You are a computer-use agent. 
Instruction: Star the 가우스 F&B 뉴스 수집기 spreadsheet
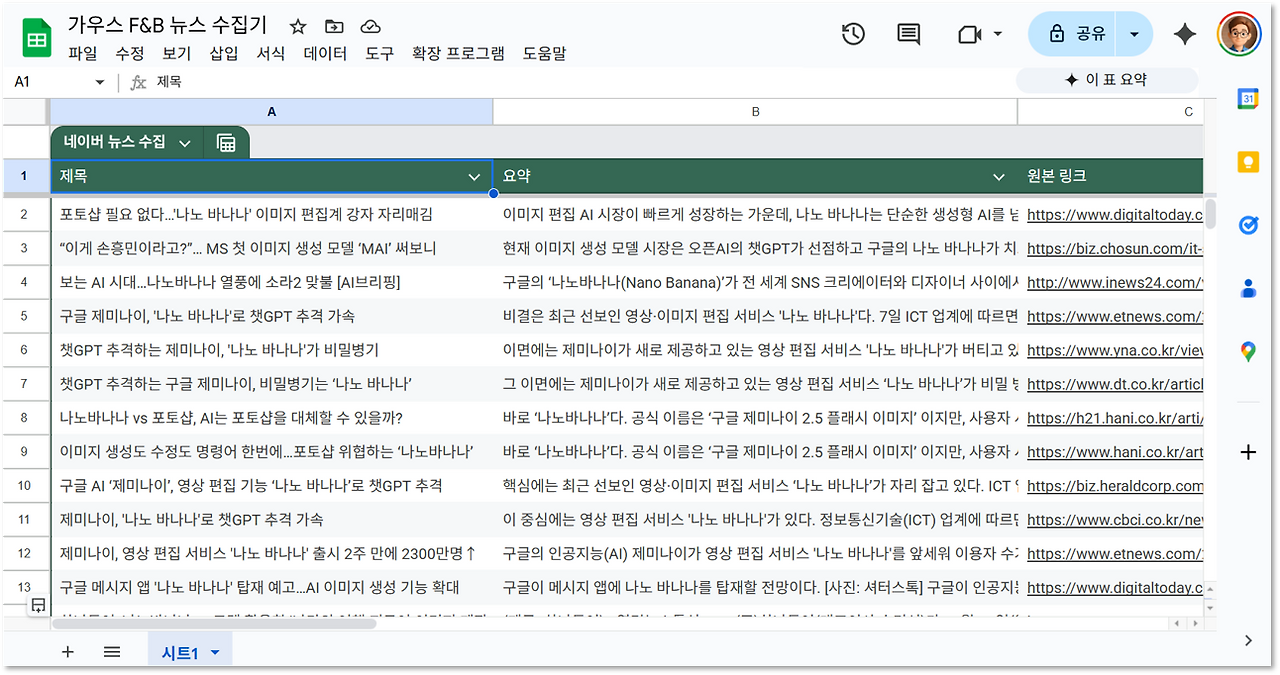coord(297,27)
